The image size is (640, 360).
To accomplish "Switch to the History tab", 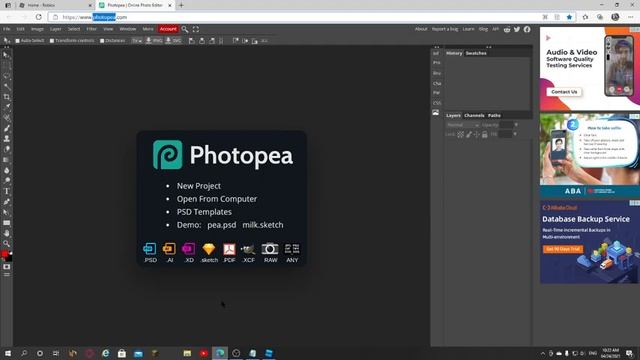I will point(454,53).
